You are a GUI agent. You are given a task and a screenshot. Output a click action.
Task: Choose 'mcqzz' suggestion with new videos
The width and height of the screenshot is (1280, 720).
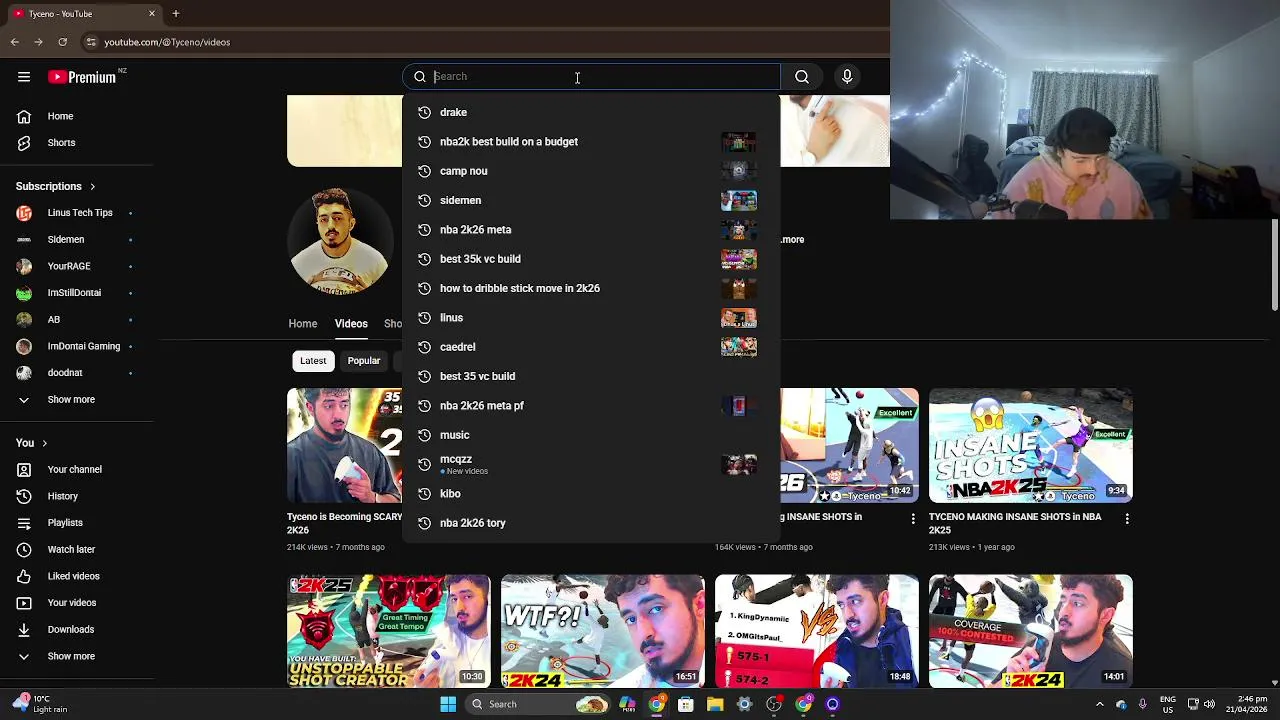pos(591,465)
